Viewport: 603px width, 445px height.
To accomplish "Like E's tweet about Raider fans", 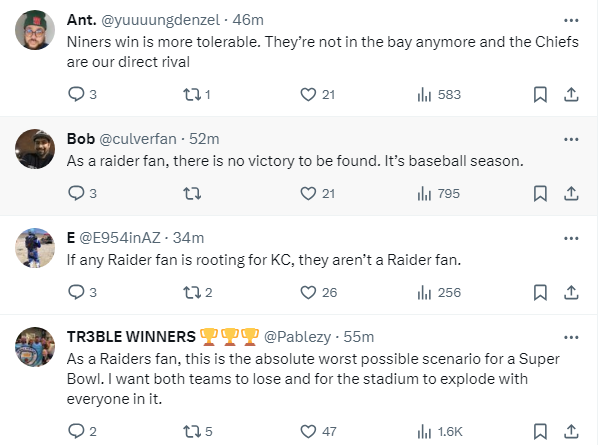I will click(309, 293).
